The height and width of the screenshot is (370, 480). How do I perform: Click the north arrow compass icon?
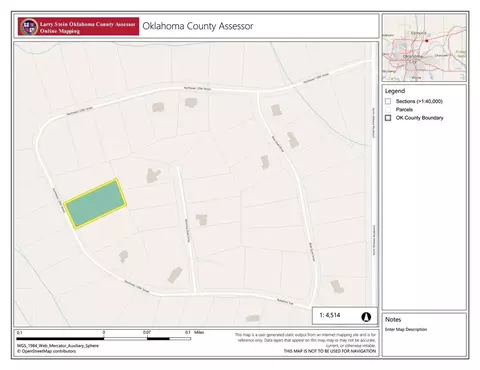click(366, 316)
